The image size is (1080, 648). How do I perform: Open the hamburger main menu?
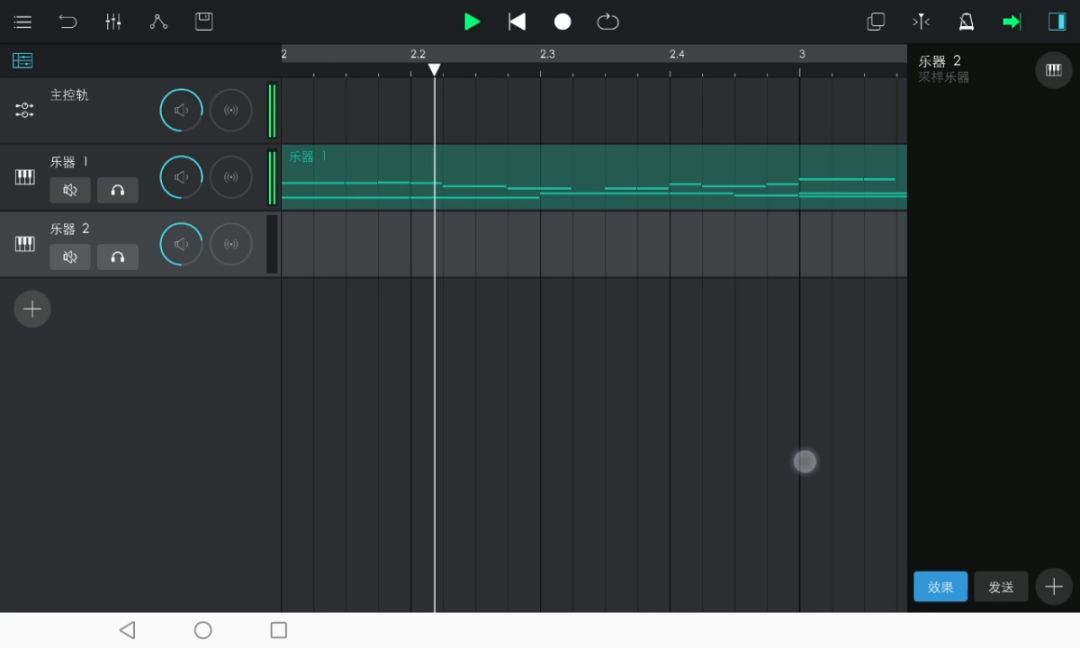tap(22, 22)
